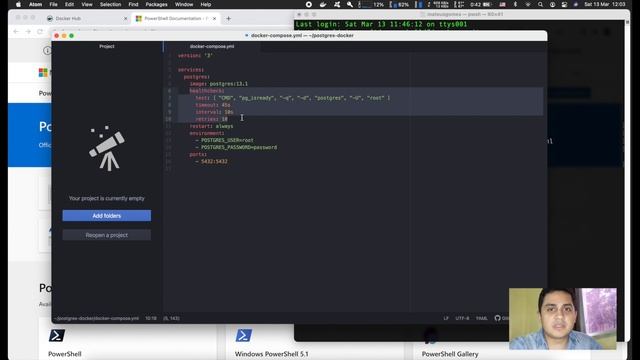Open the PowerShell Gallery link
Screen dimensions: 640x360
(x=450, y=354)
